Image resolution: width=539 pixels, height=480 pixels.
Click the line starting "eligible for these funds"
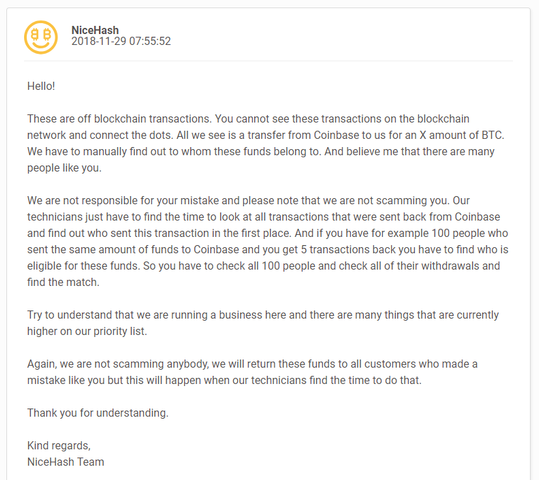(264, 266)
